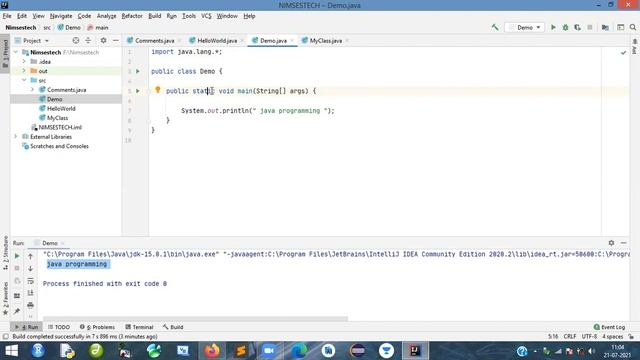
Task: Click the toolbar Stop square icon
Action: click(x=590, y=27)
